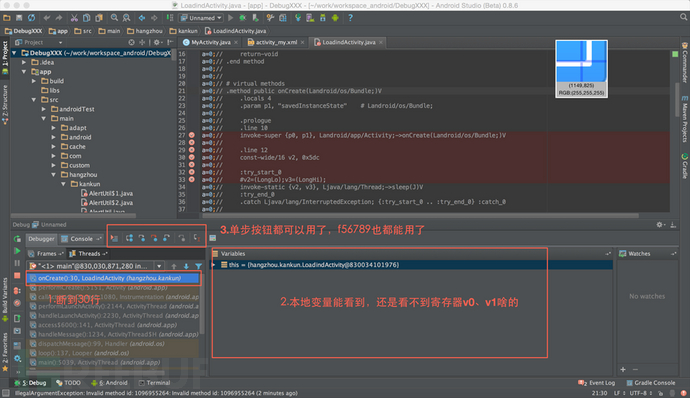Toggle breakpoint on line 27
The width and height of the screenshot is (690, 398).
[x=192, y=135]
